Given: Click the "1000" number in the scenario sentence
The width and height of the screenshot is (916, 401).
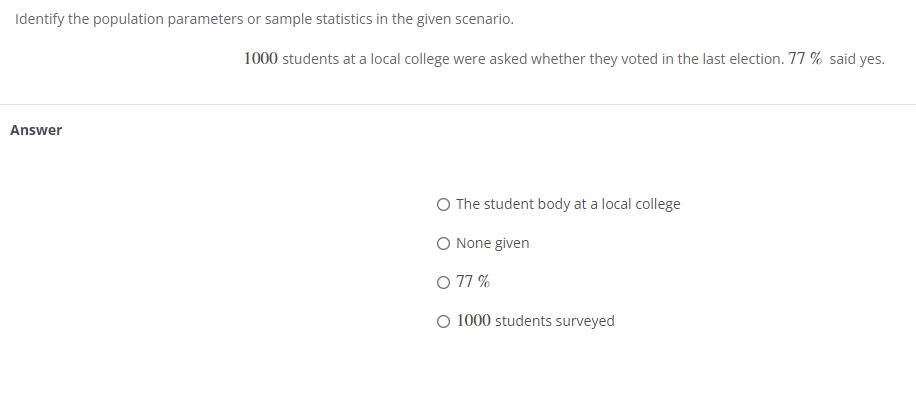Looking at the screenshot, I should (x=261, y=58).
